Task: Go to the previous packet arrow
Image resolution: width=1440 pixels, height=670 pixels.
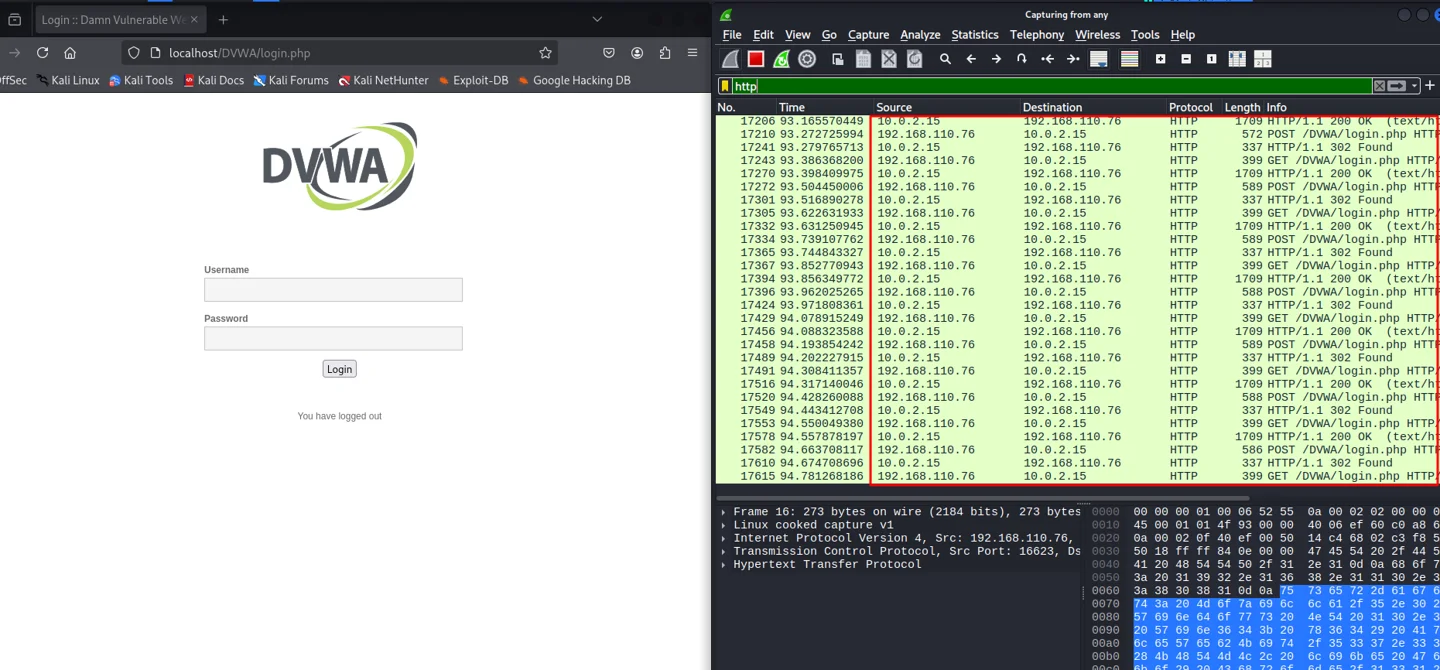Action: click(971, 59)
